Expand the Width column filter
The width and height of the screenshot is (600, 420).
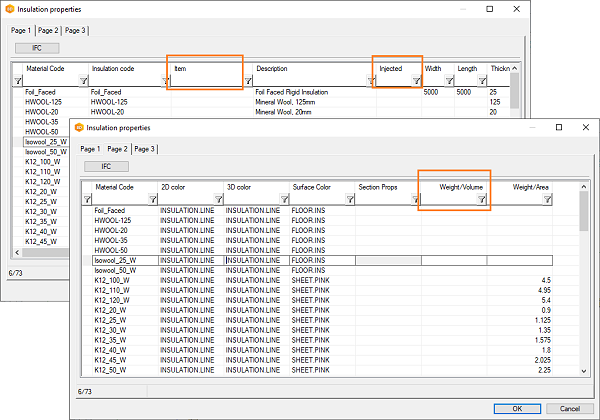(450, 81)
